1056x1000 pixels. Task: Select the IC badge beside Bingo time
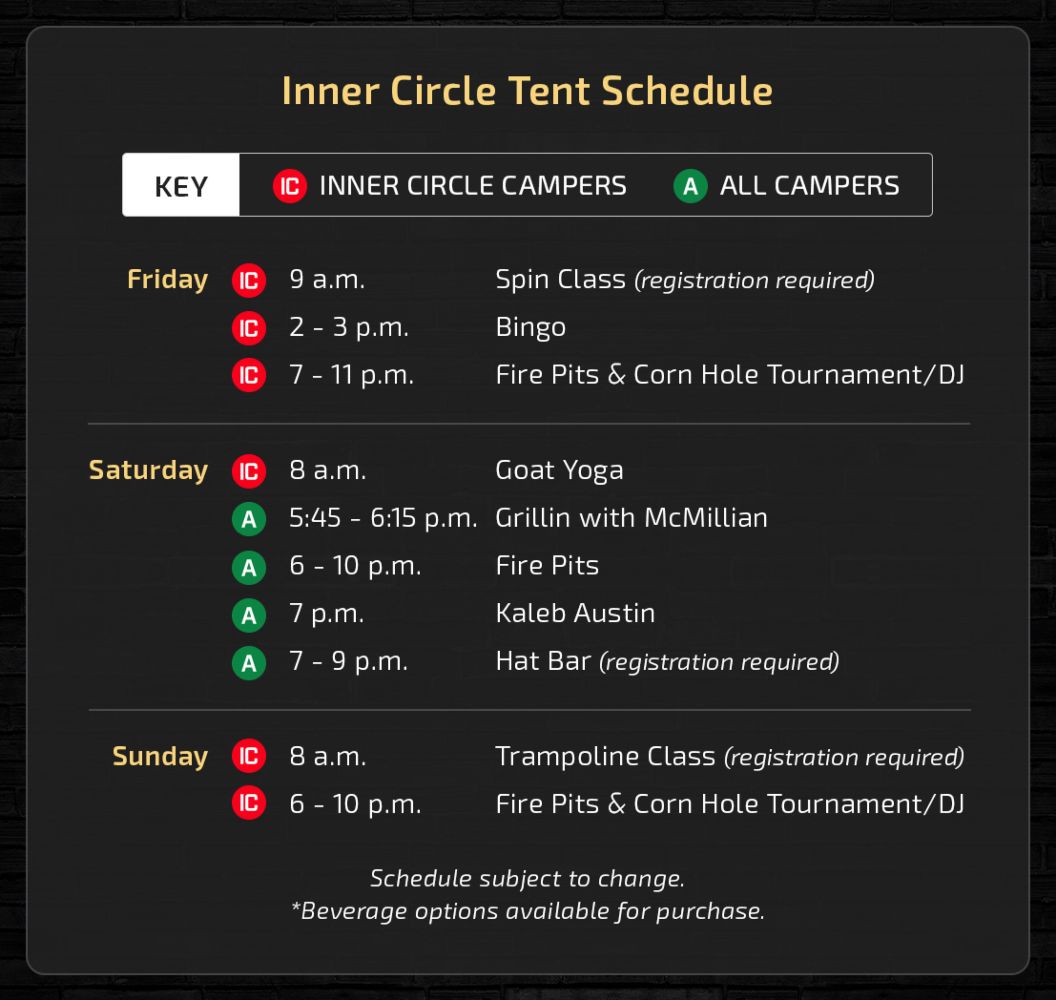(249, 328)
